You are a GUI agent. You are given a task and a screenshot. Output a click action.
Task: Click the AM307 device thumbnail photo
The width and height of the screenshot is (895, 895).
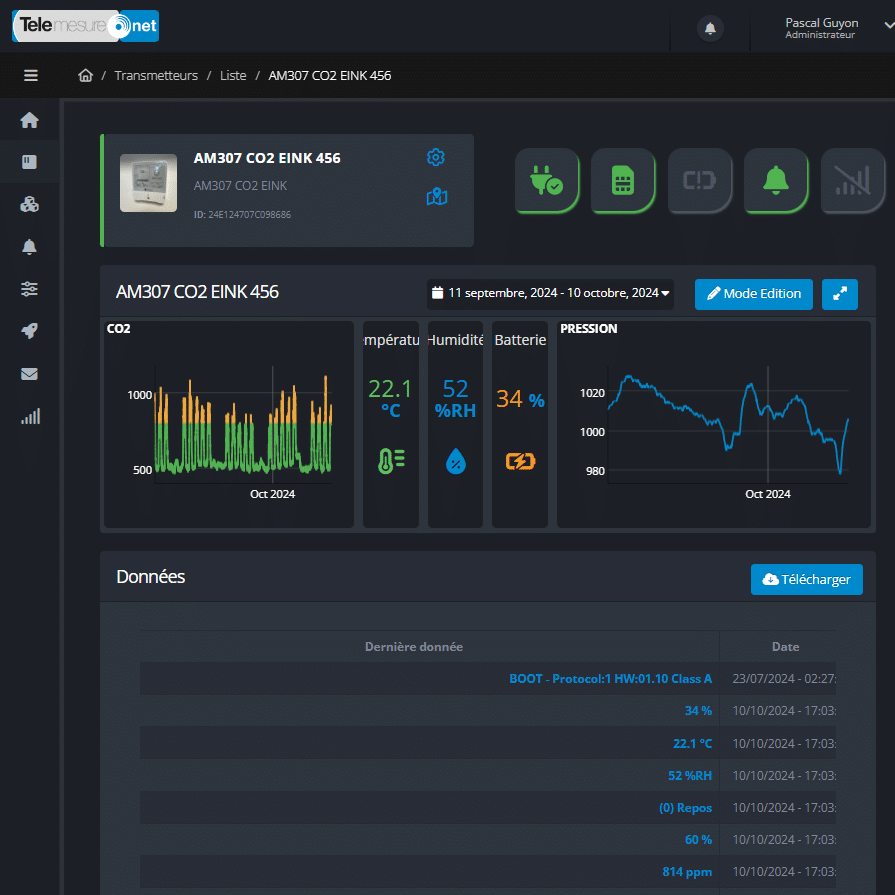pos(148,183)
